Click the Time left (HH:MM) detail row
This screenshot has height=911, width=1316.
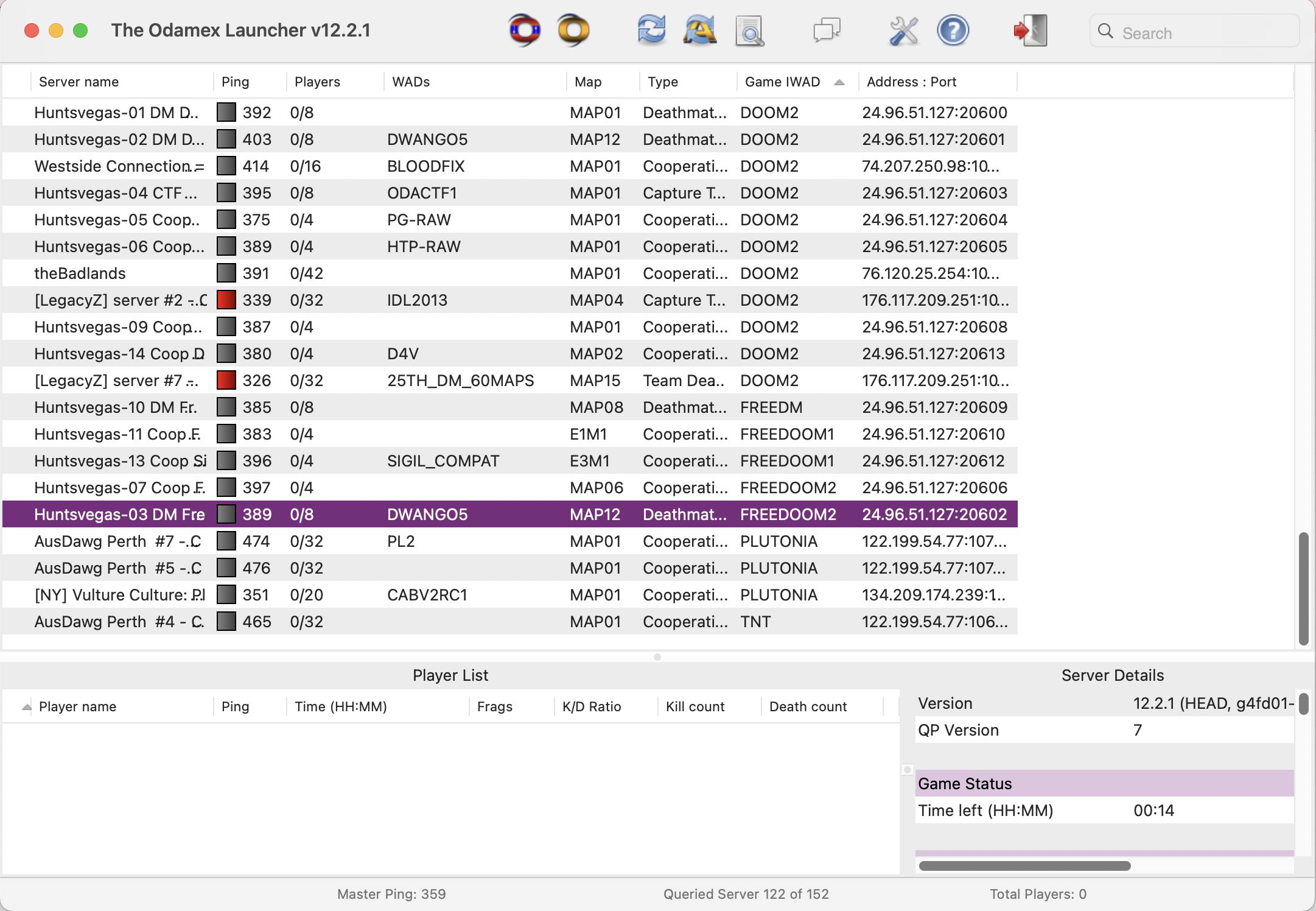(1104, 811)
